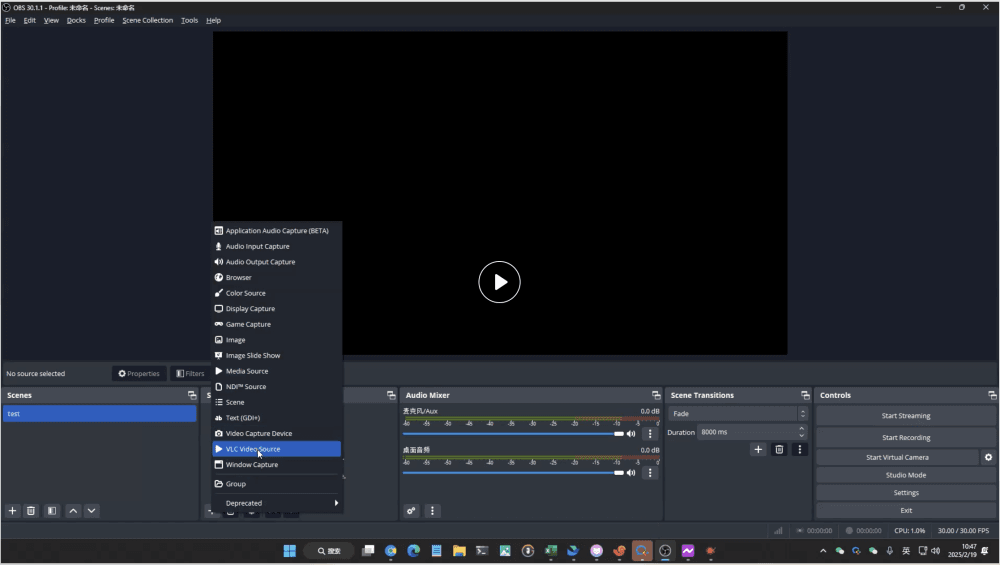Open scene filters icon in Scenes panel
Screen dimensions: 1000x565
click(x=52, y=511)
